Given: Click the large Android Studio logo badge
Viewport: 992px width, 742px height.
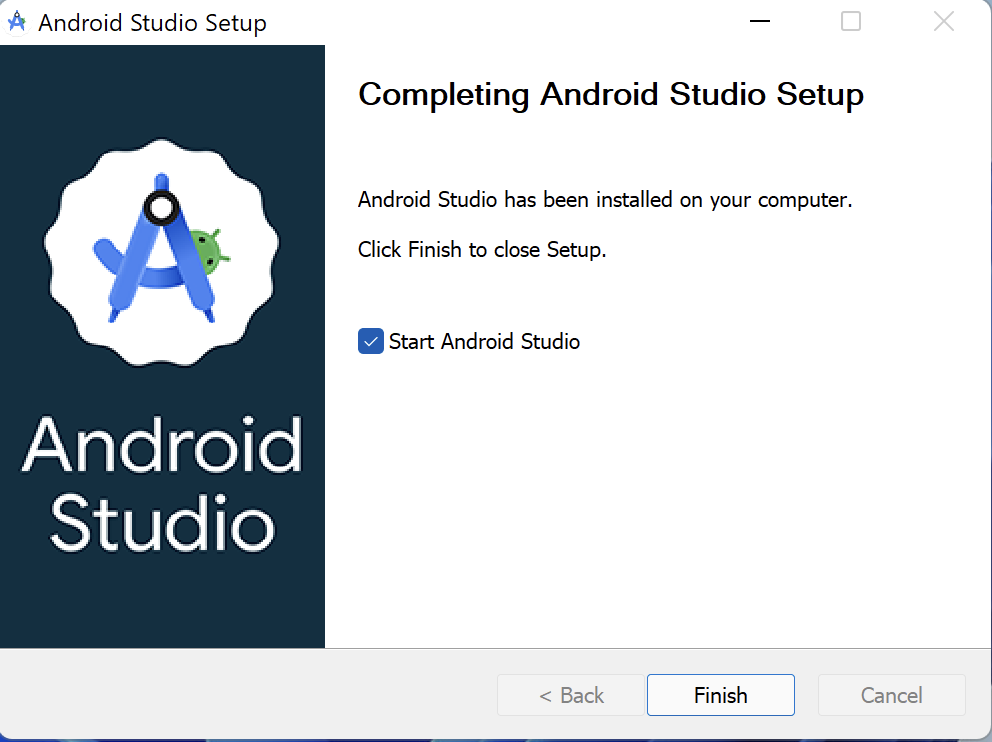Looking at the screenshot, I should tap(162, 253).
